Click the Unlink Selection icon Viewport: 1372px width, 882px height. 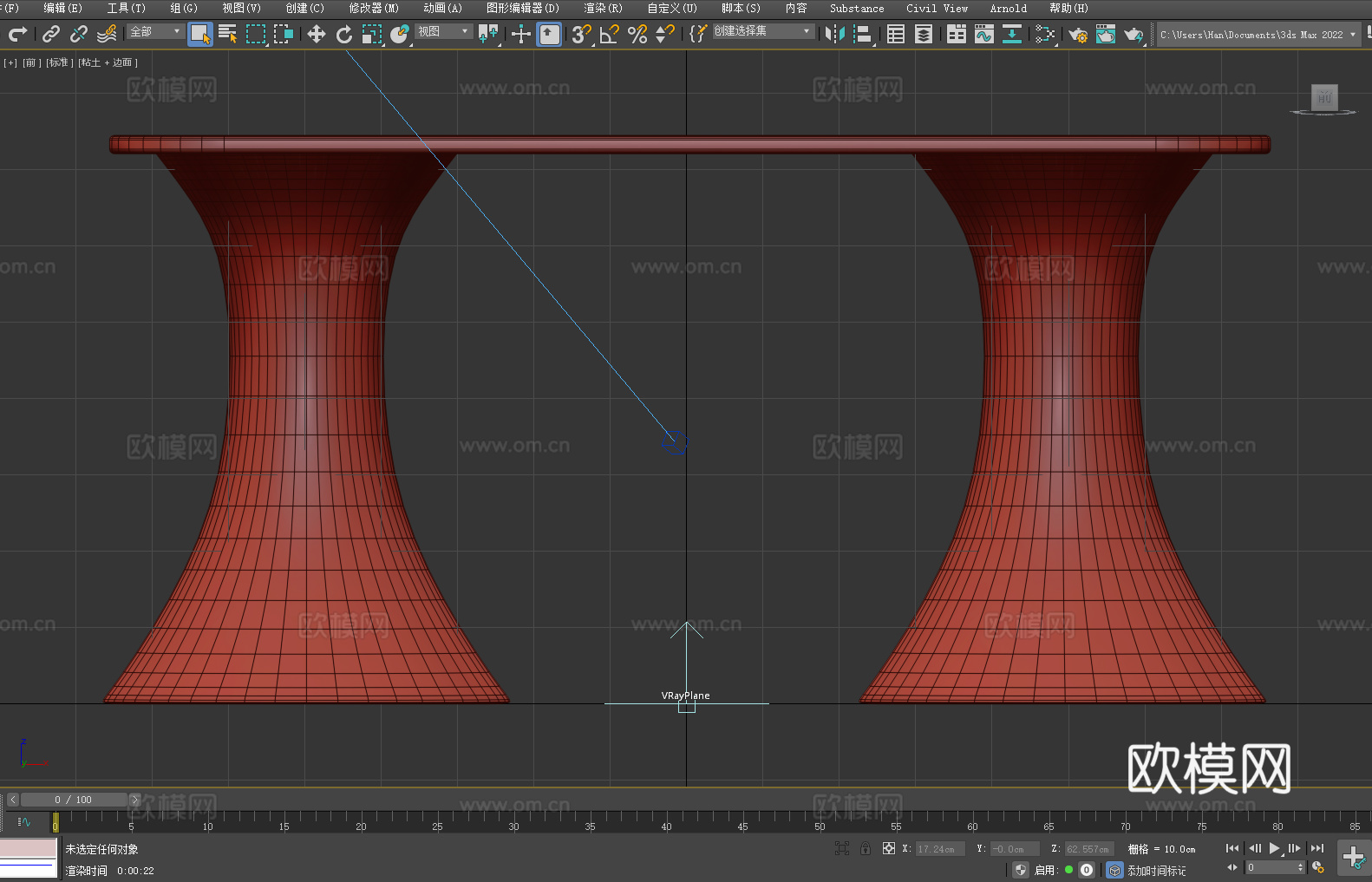click(79, 34)
